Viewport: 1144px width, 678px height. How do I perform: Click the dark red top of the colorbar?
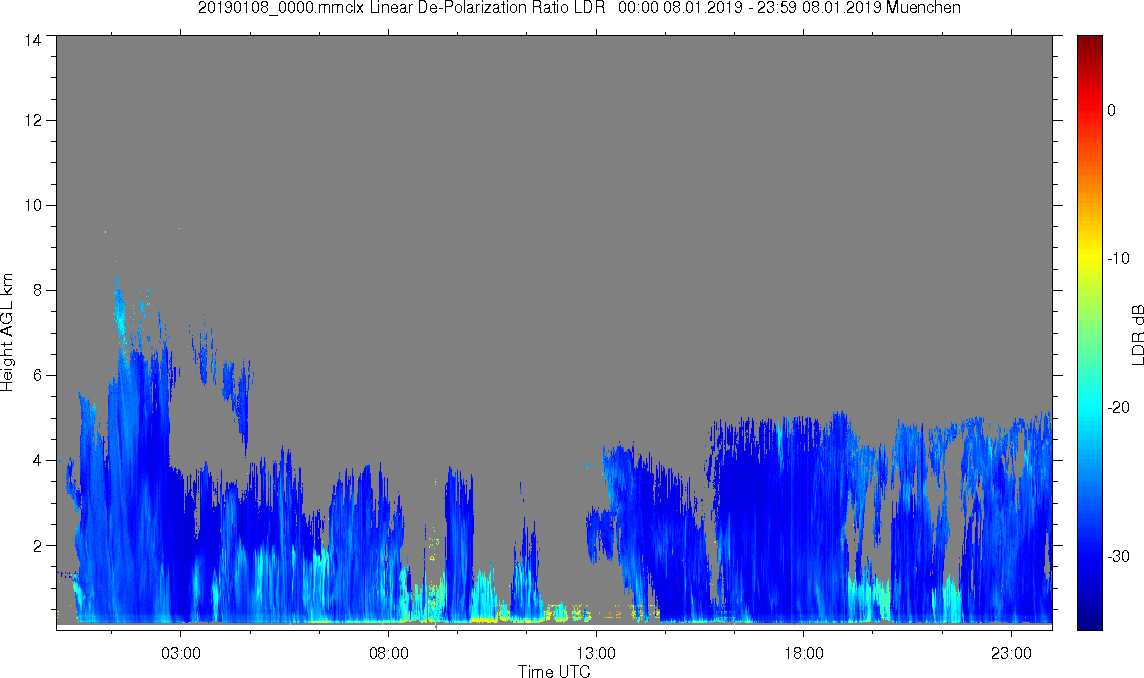(x=1090, y=42)
